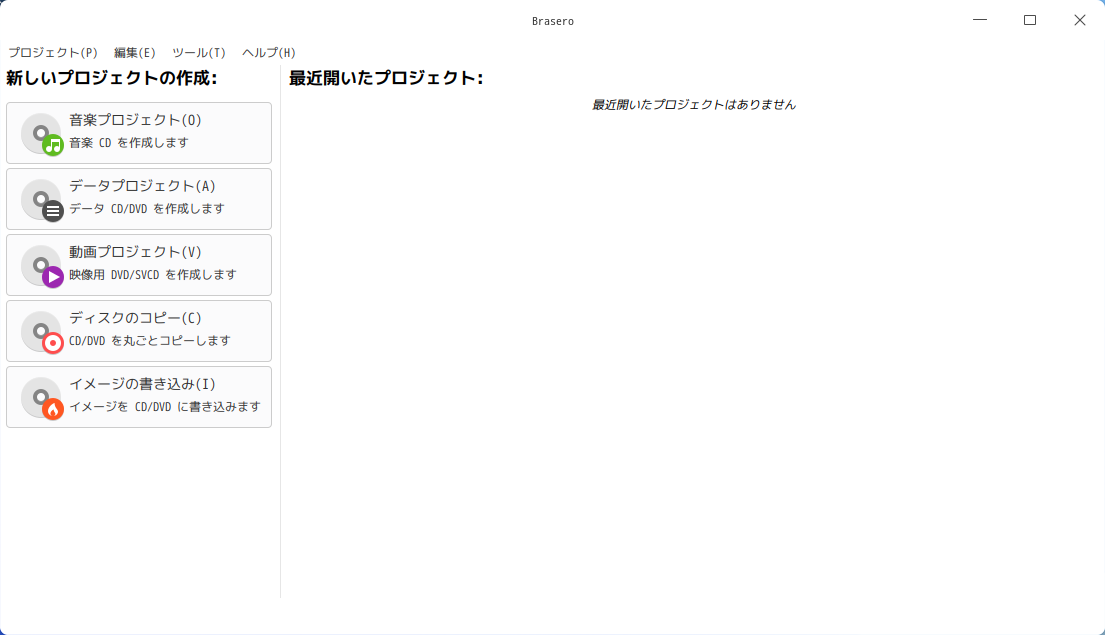Viewport: 1105px width, 635px height.
Task: Click the music disc icon with green note
Action: [42, 134]
